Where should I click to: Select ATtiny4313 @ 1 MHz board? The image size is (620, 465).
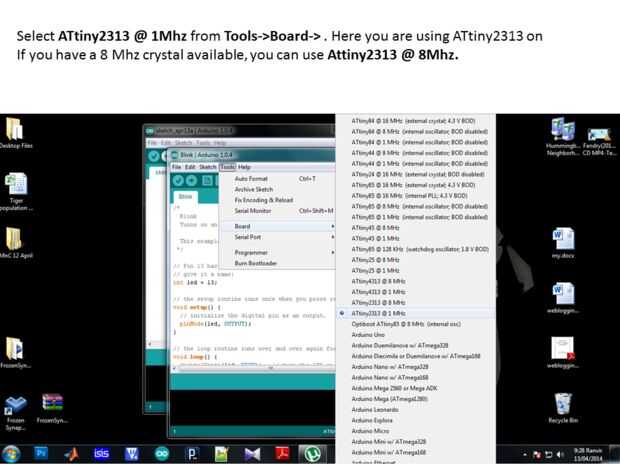pos(415,292)
